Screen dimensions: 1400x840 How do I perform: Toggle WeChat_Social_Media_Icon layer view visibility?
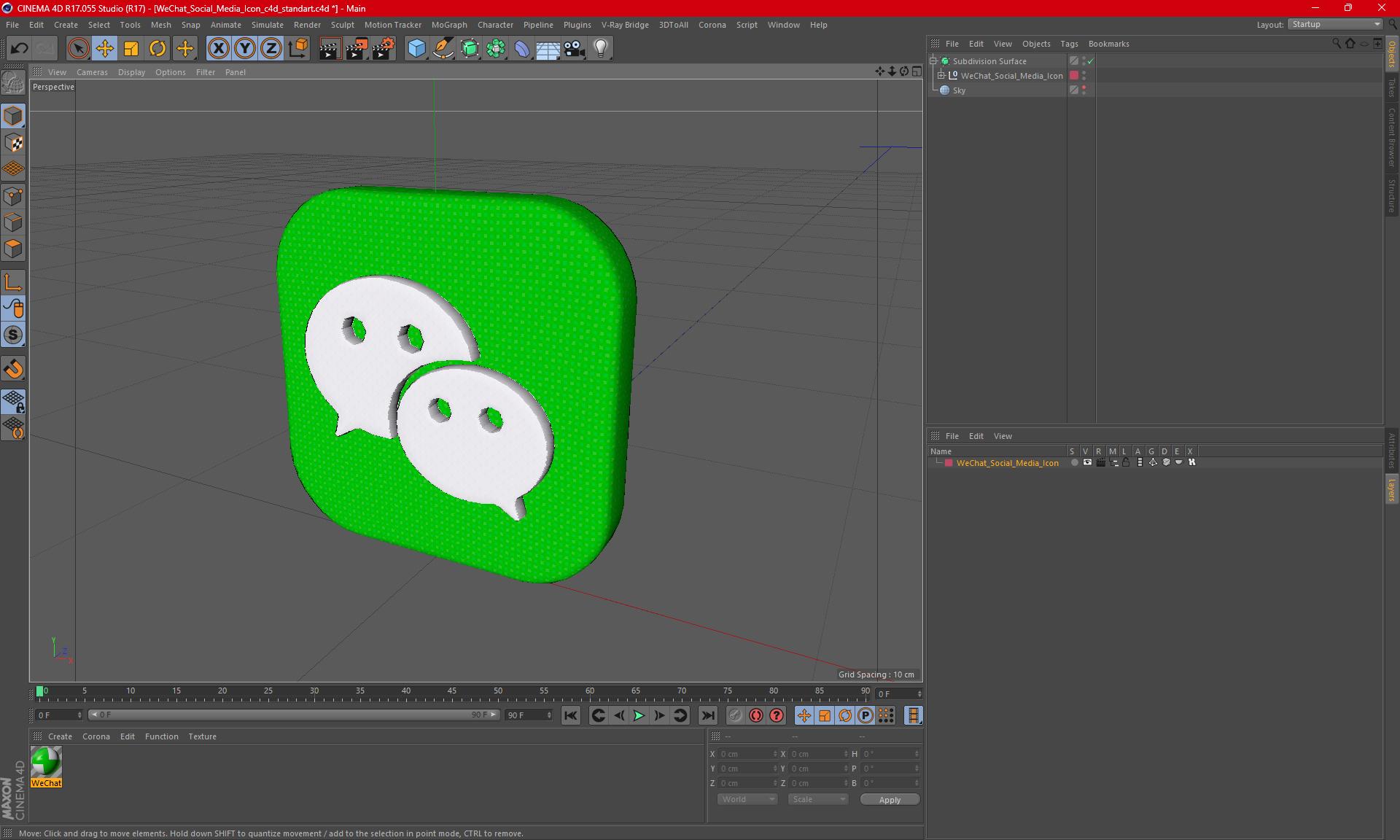click(1087, 462)
